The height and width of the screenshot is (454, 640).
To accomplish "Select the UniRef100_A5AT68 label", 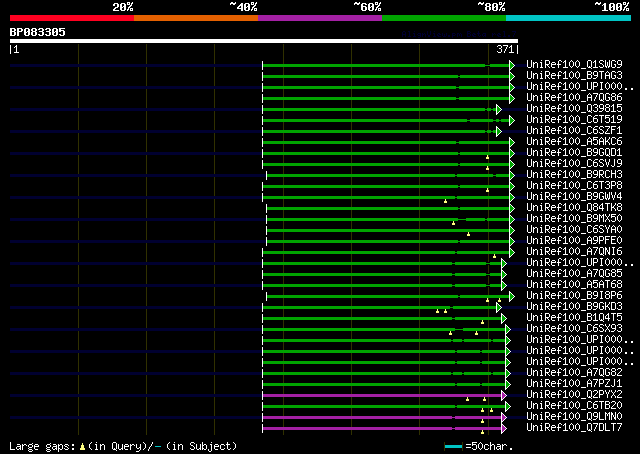I will 574,285.
